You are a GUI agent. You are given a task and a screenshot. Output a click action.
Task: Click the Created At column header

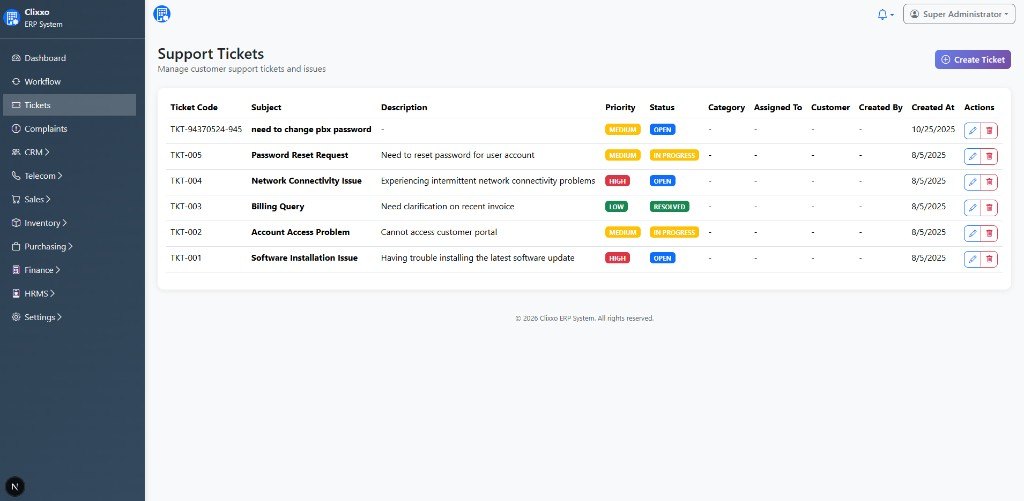(933, 107)
